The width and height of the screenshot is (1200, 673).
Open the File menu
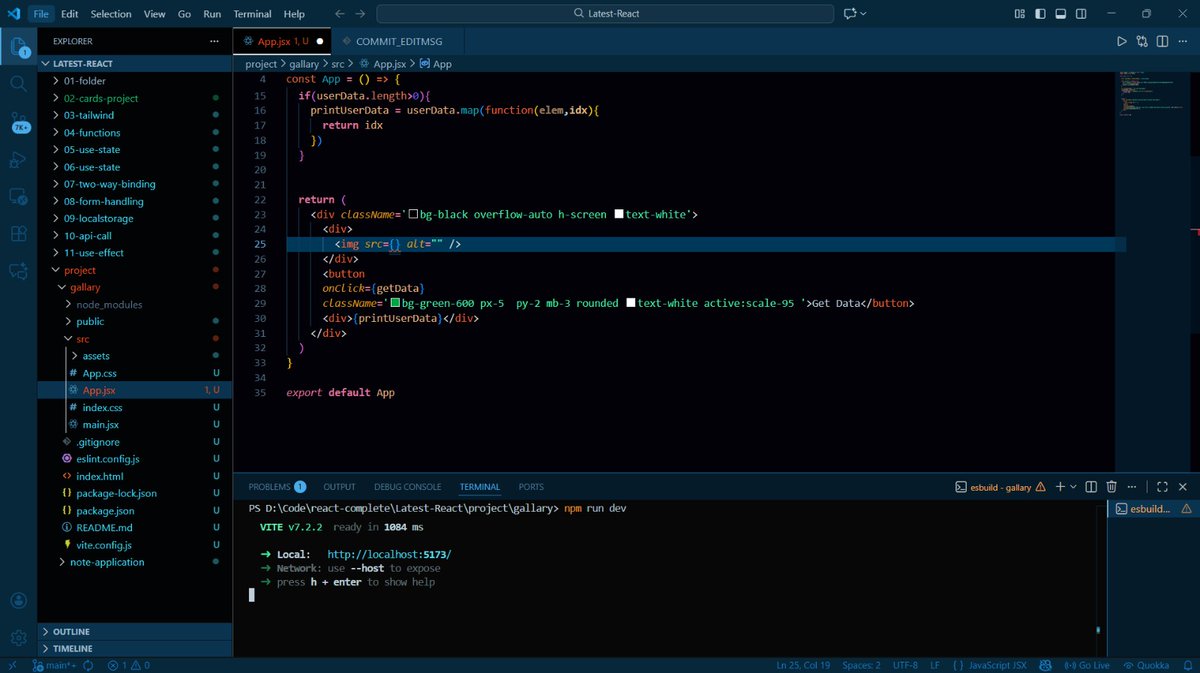click(40, 14)
